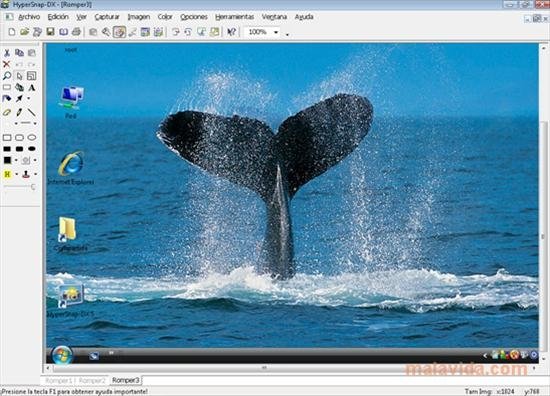Click the Open file folder icon

click(24, 32)
